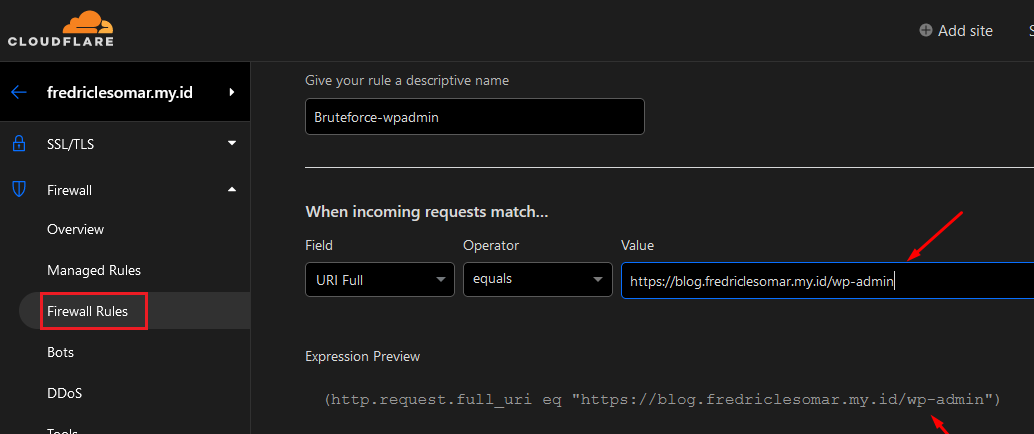
Task: Click the Add site link
Action: click(x=965, y=31)
